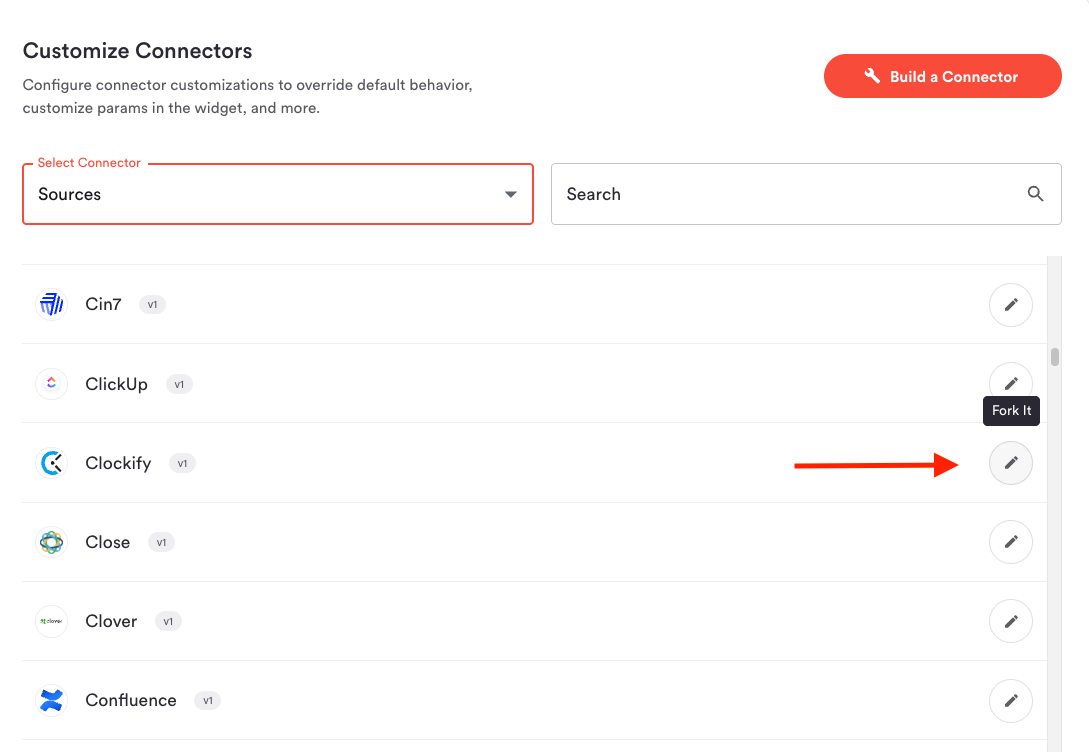Image resolution: width=1089 pixels, height=752 pixels.
Task: Select the Cin7 connector name
Action: pos(103,304)
